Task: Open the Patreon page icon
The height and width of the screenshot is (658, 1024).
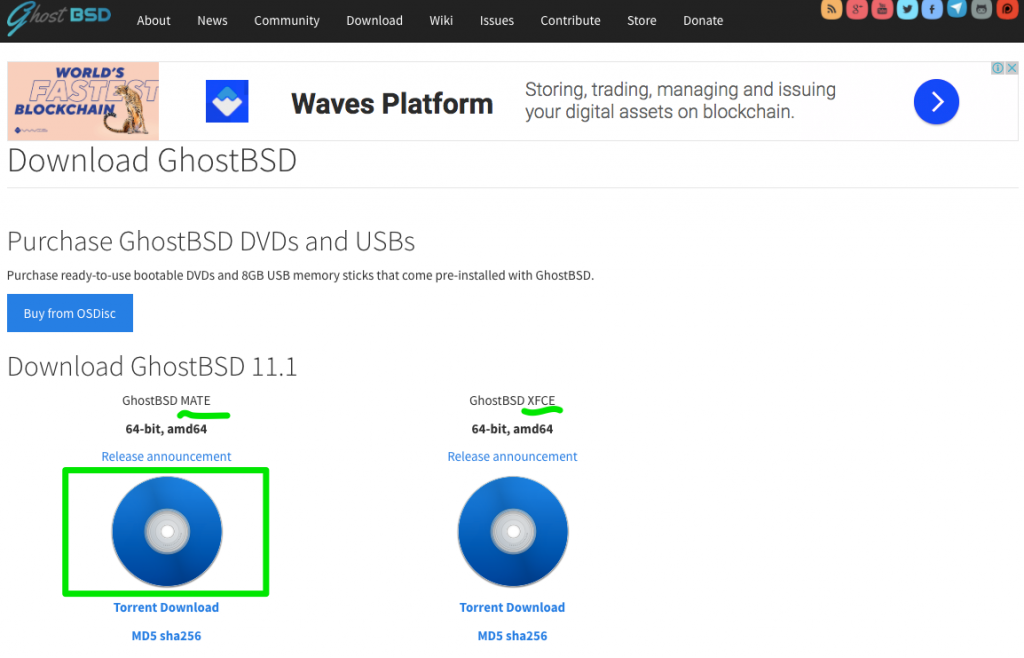Action: coord(1007,8)
